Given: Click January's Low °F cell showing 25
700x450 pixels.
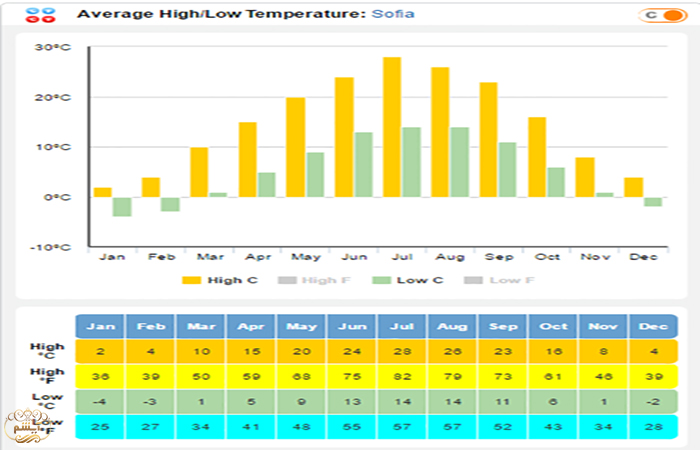Looking at the screenshot, I should [100, 427].
